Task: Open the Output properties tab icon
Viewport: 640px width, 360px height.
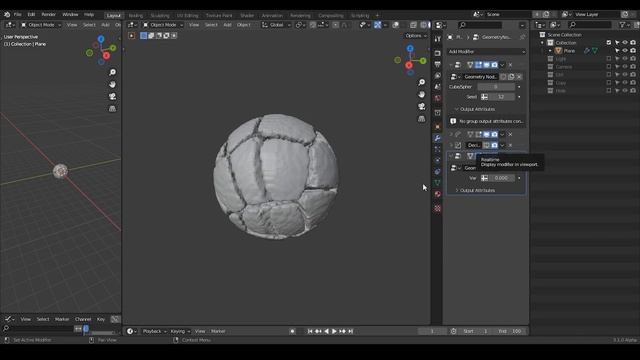Action: point(438,64)
